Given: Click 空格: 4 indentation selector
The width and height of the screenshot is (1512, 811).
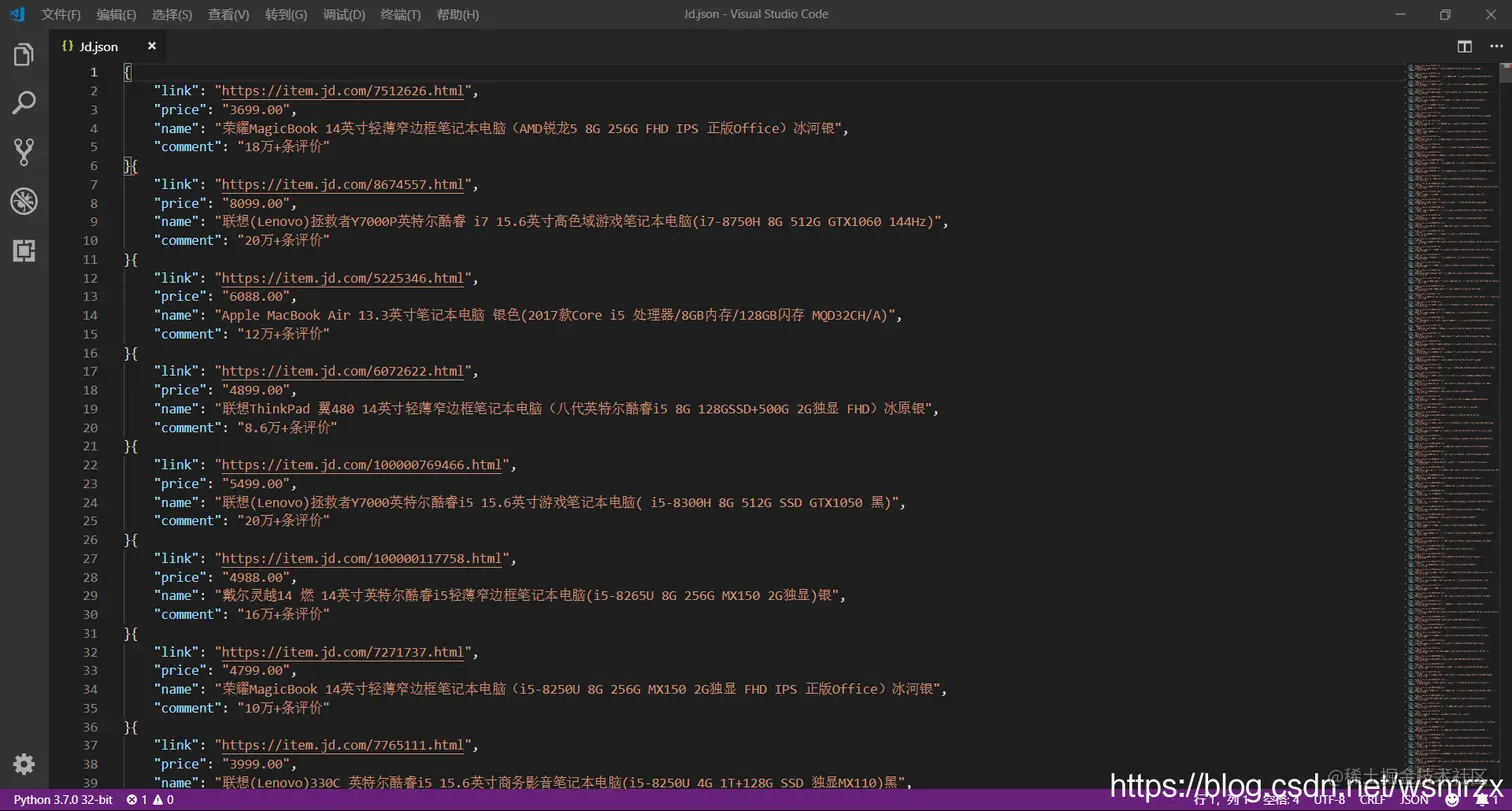Looking at the screenshot, I should click(1280, 800).
